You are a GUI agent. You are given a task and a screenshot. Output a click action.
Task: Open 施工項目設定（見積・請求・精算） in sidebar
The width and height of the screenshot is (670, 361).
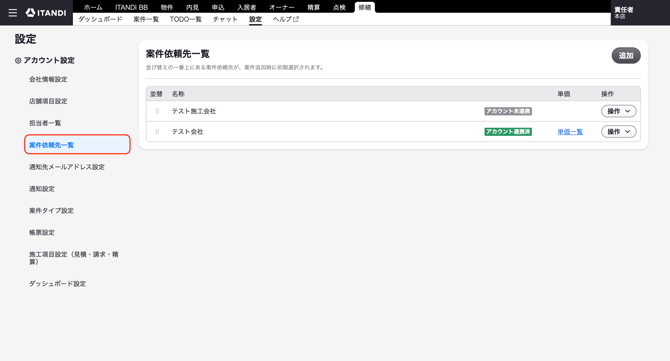[73, 258]
